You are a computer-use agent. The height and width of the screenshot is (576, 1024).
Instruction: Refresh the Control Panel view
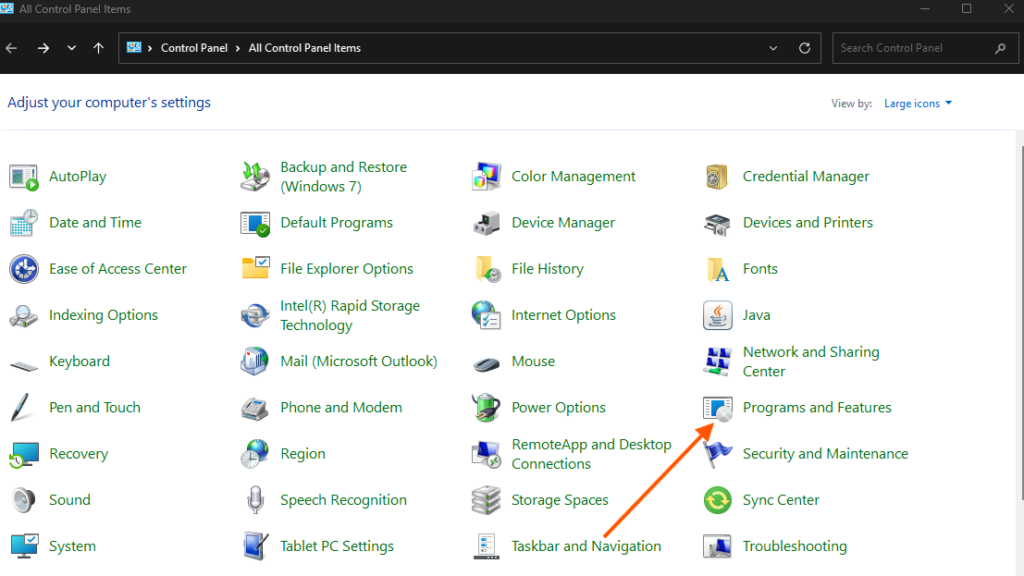tap(805, 48)
